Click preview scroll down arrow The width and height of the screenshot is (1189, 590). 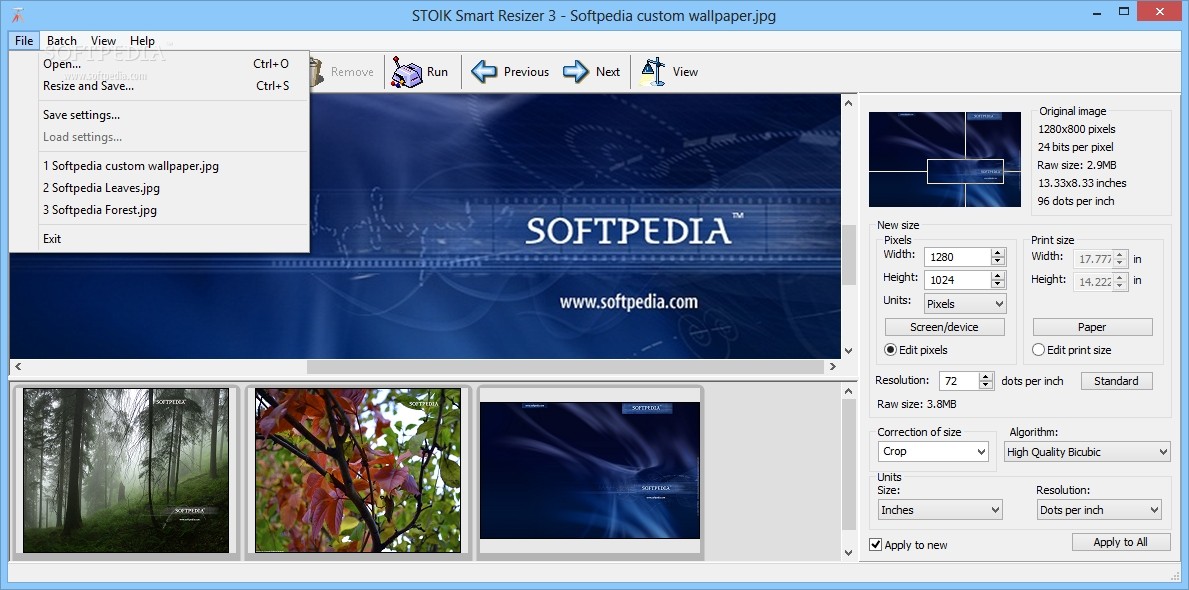pyautogui.click(x=849, y=350)
